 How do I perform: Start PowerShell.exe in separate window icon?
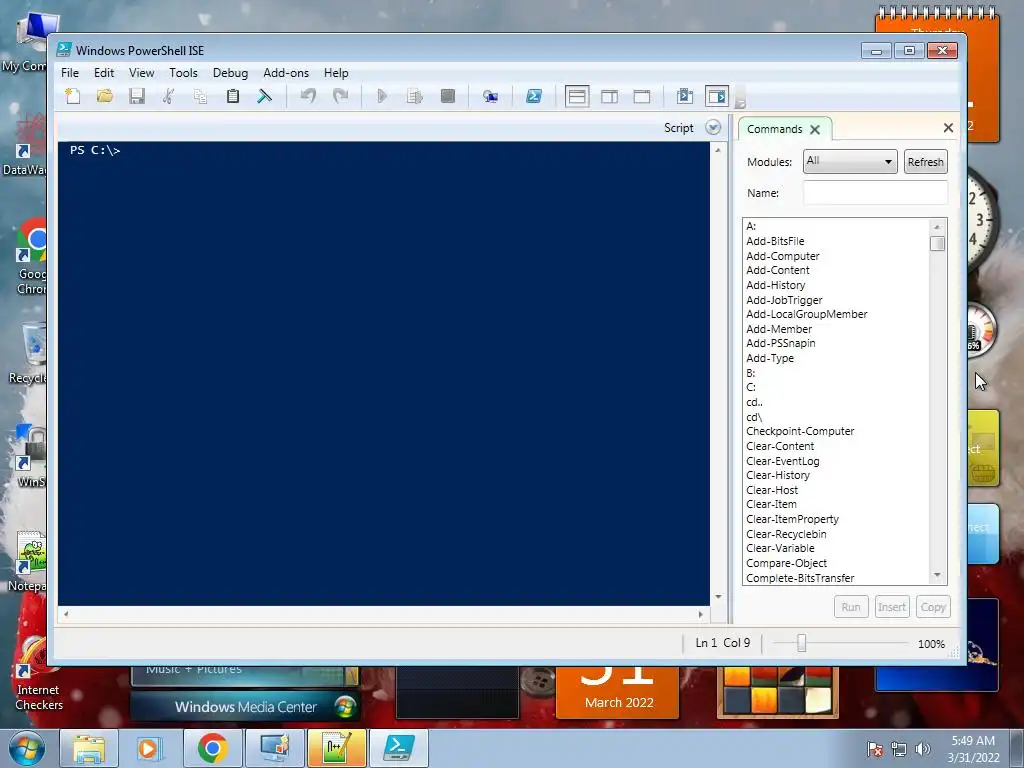pos(534,97)
